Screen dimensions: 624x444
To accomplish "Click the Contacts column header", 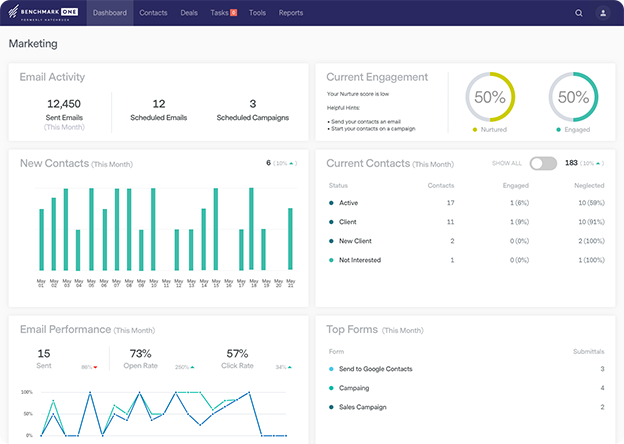I will pos(441,185).
